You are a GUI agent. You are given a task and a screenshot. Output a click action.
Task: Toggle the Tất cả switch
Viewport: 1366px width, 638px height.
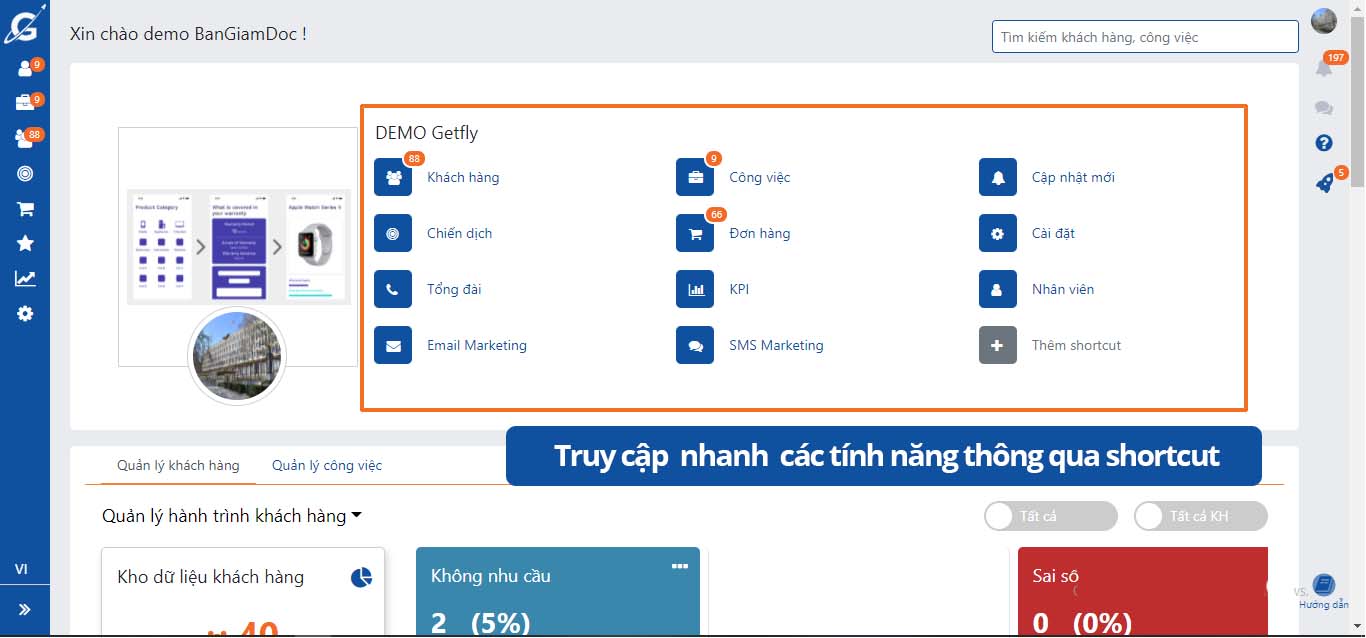[x=1051, y=516]
